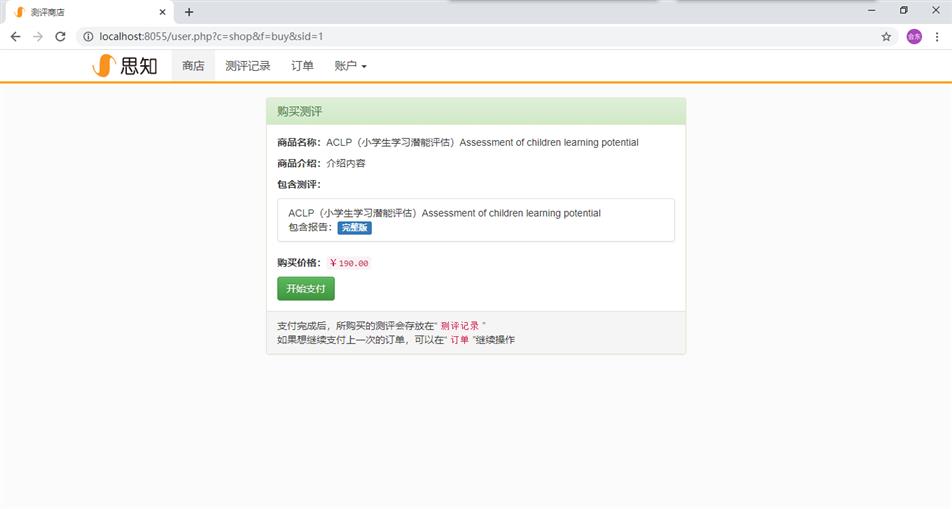Close the 测评商店 browser tab

tap(163, 12)
